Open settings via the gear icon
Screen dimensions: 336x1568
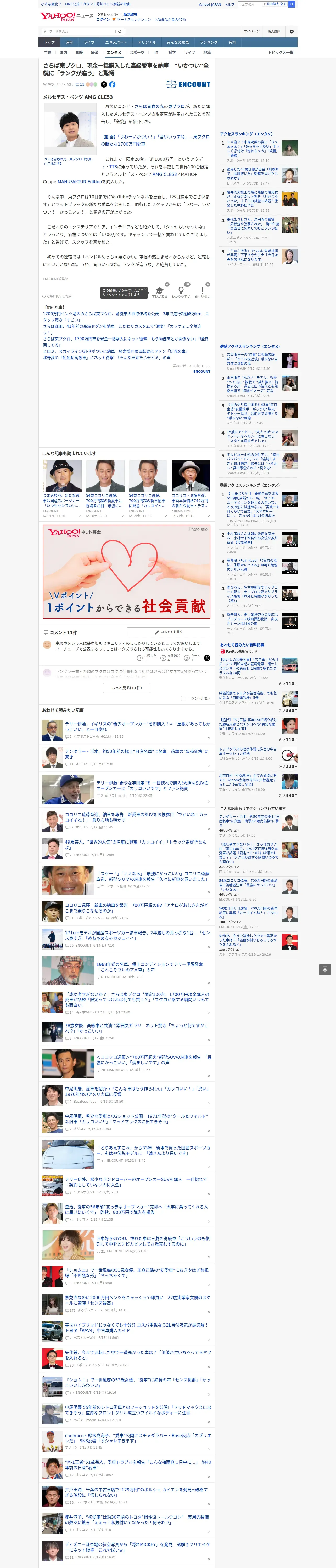[292, 32]
